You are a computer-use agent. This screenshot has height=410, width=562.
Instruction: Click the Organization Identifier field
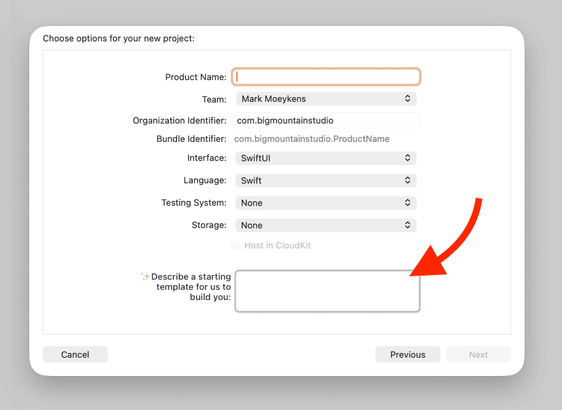click(326, 120)
